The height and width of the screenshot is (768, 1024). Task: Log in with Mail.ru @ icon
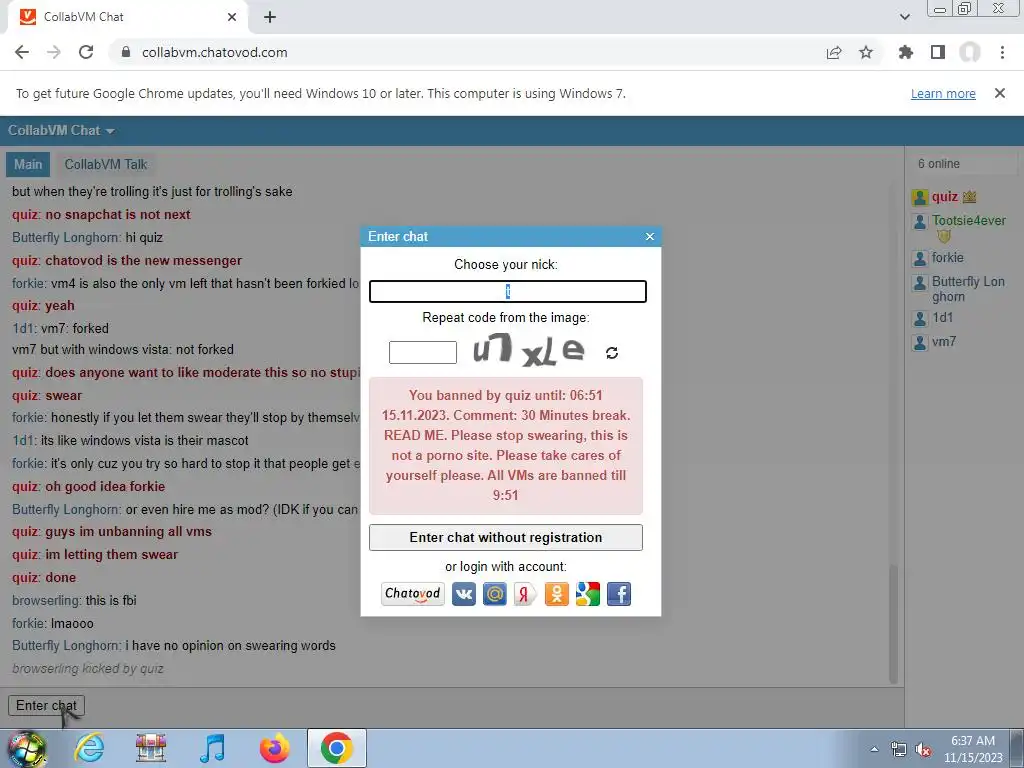(495, 594)
